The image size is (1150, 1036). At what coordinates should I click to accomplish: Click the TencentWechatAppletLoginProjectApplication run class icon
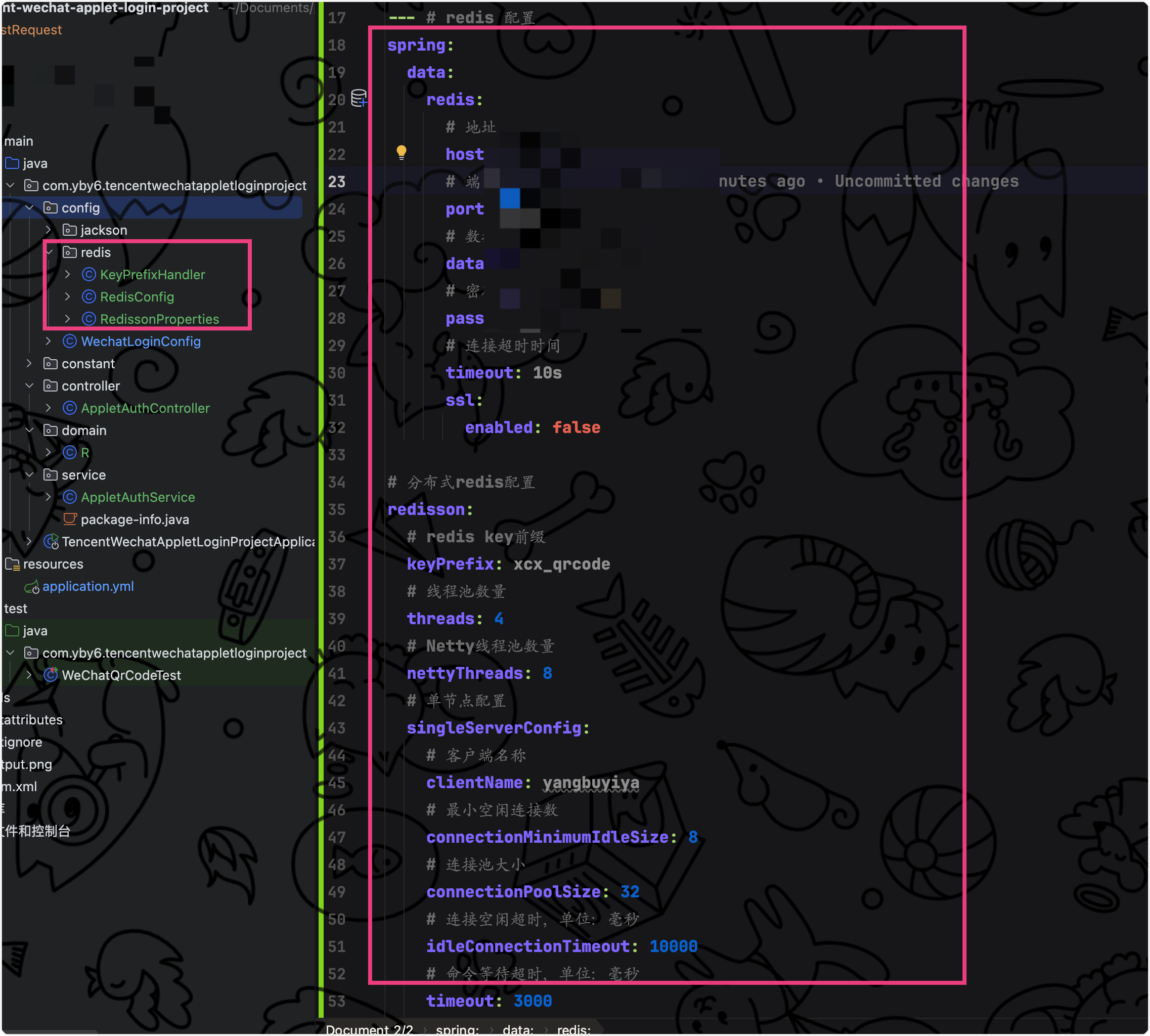tap(51, 542)
